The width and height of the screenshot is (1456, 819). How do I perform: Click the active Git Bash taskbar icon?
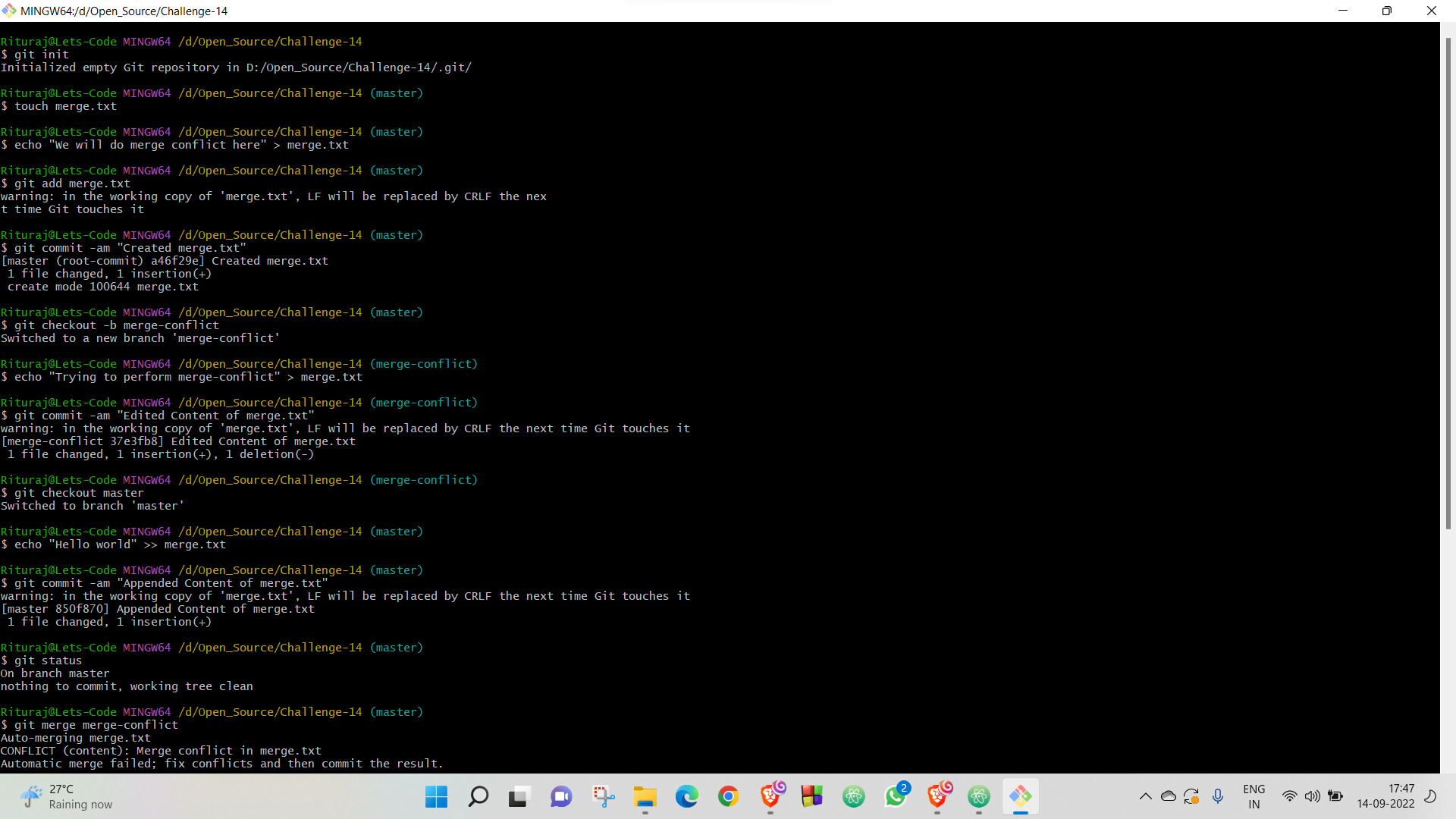pyautogui.click(x=1021, y=796)
